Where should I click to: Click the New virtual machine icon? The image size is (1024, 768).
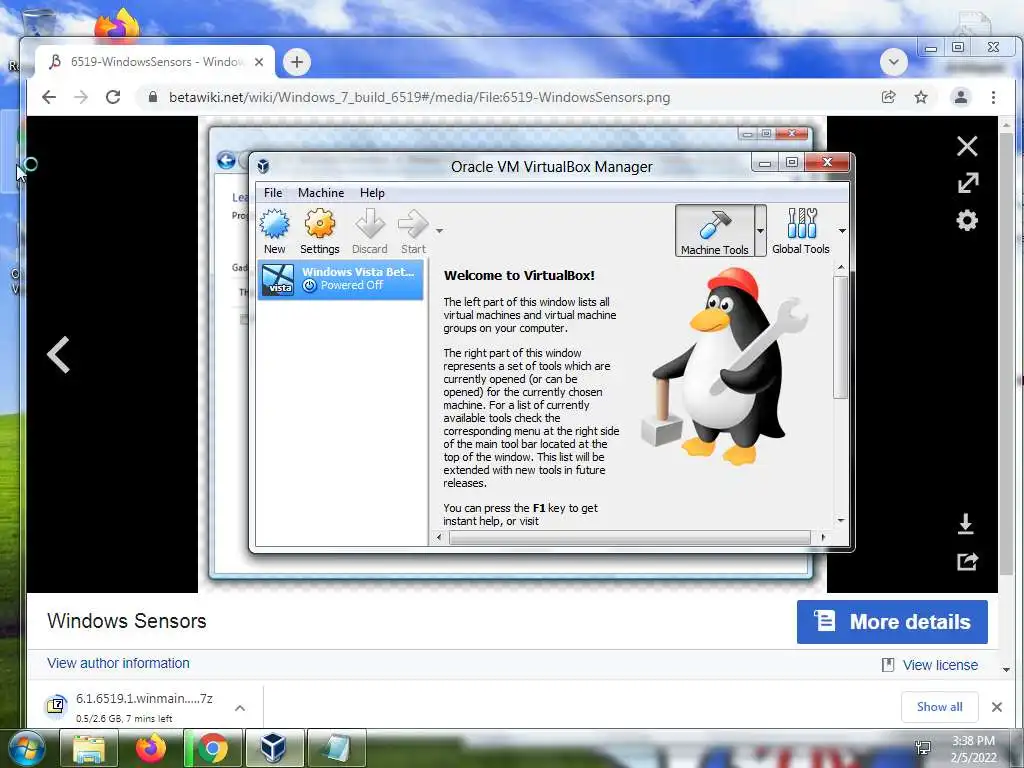pos(274,224)
